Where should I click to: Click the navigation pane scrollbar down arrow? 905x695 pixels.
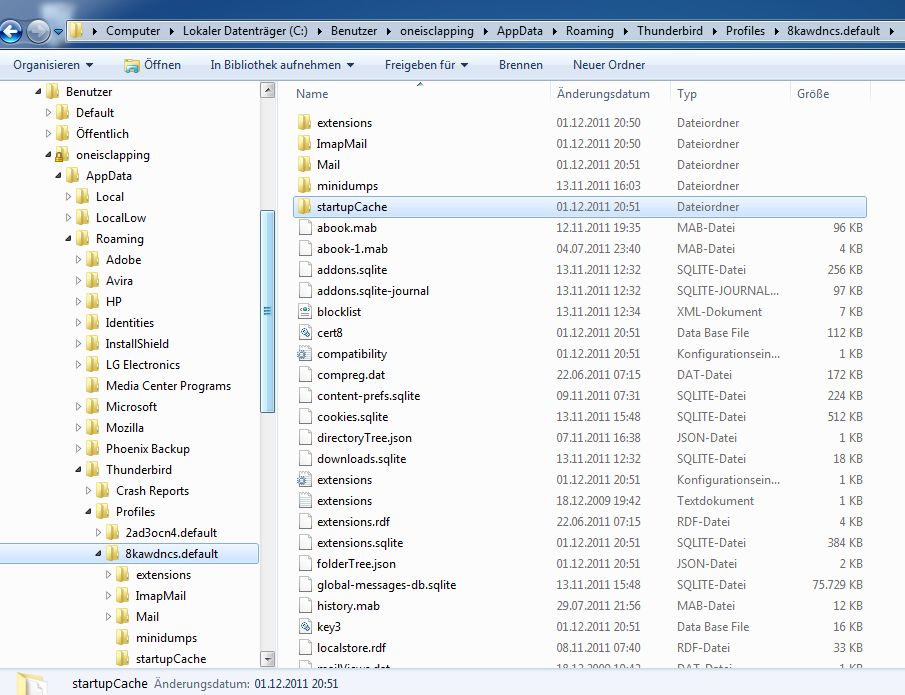pos(267,659)
